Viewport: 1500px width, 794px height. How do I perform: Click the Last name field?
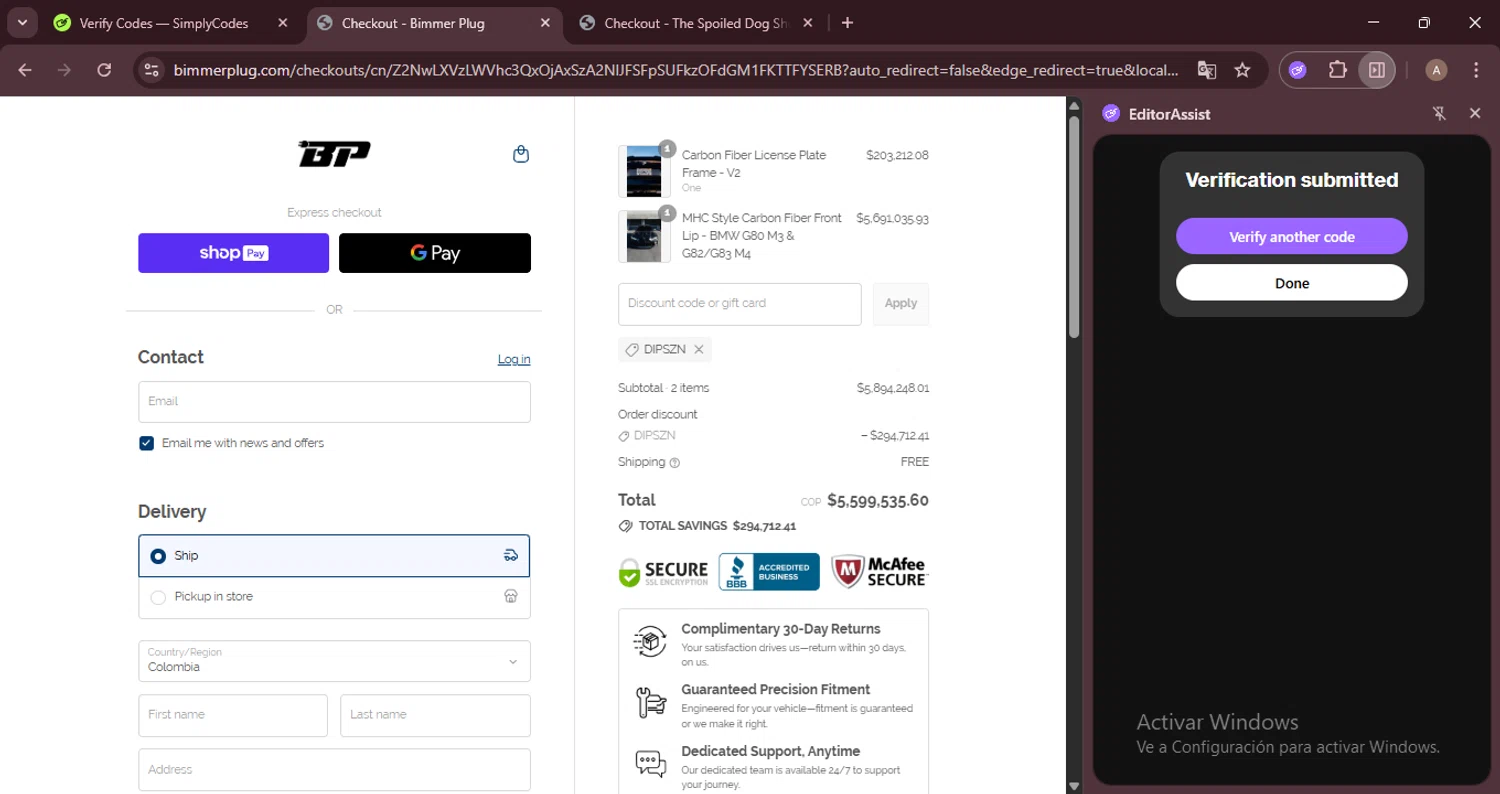[435, 715]
